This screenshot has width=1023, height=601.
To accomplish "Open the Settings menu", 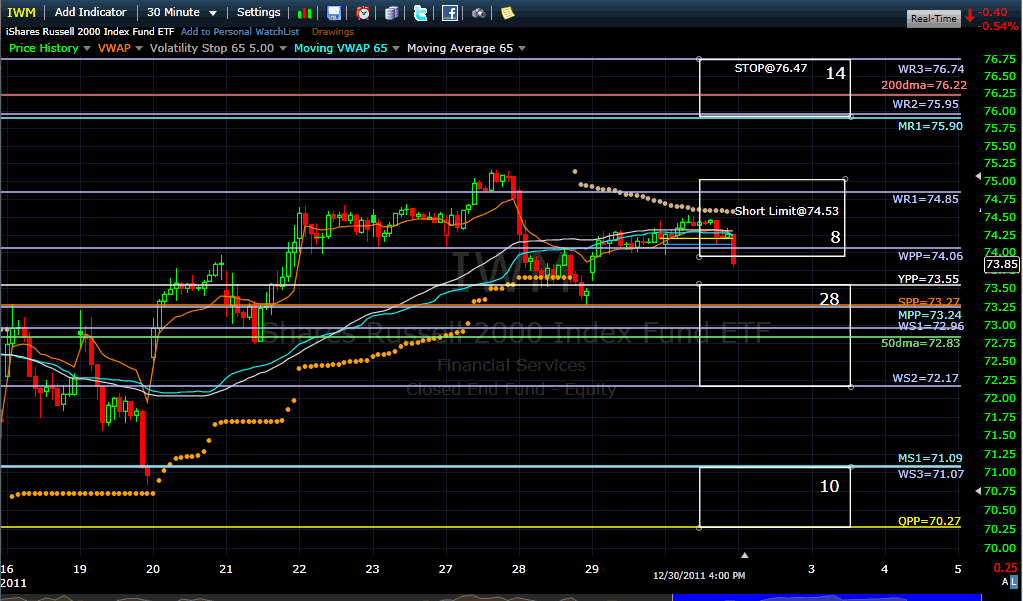I will [x=258, y=12].
